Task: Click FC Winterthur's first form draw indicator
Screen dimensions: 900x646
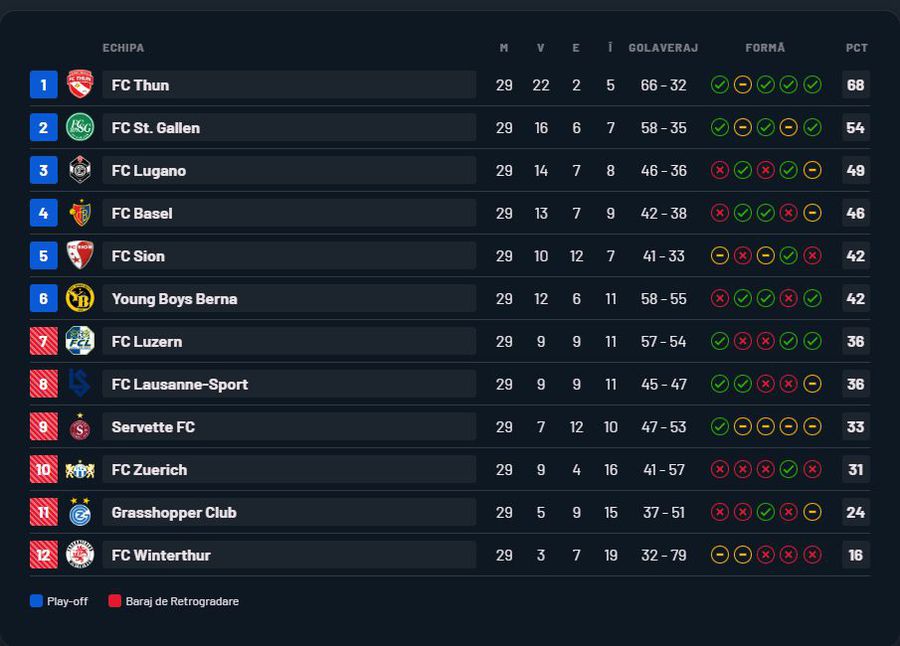Action: point(719,555)
